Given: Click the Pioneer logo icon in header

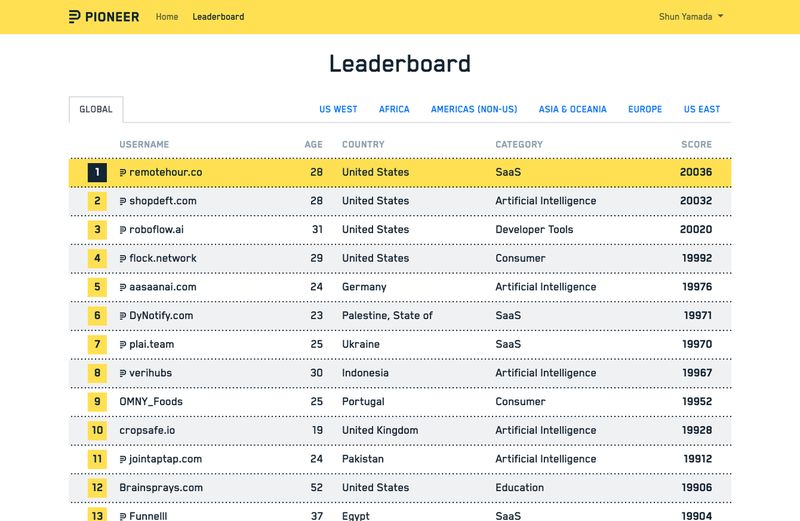Looking at the screenshot, I should click(x=75, y=17).
